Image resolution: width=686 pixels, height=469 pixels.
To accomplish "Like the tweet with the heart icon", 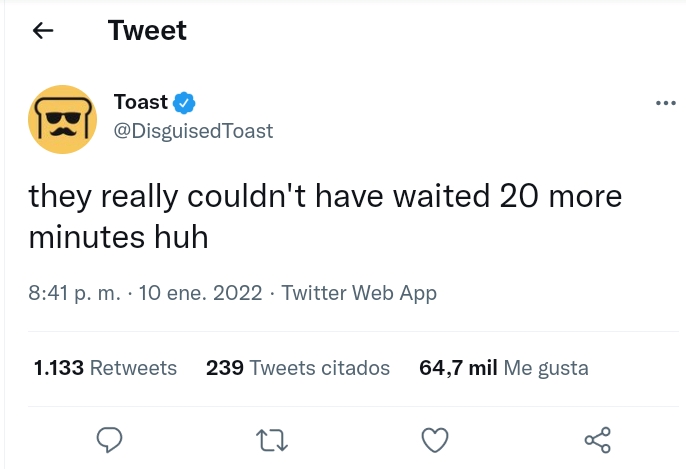I will [x=434, y=439].
